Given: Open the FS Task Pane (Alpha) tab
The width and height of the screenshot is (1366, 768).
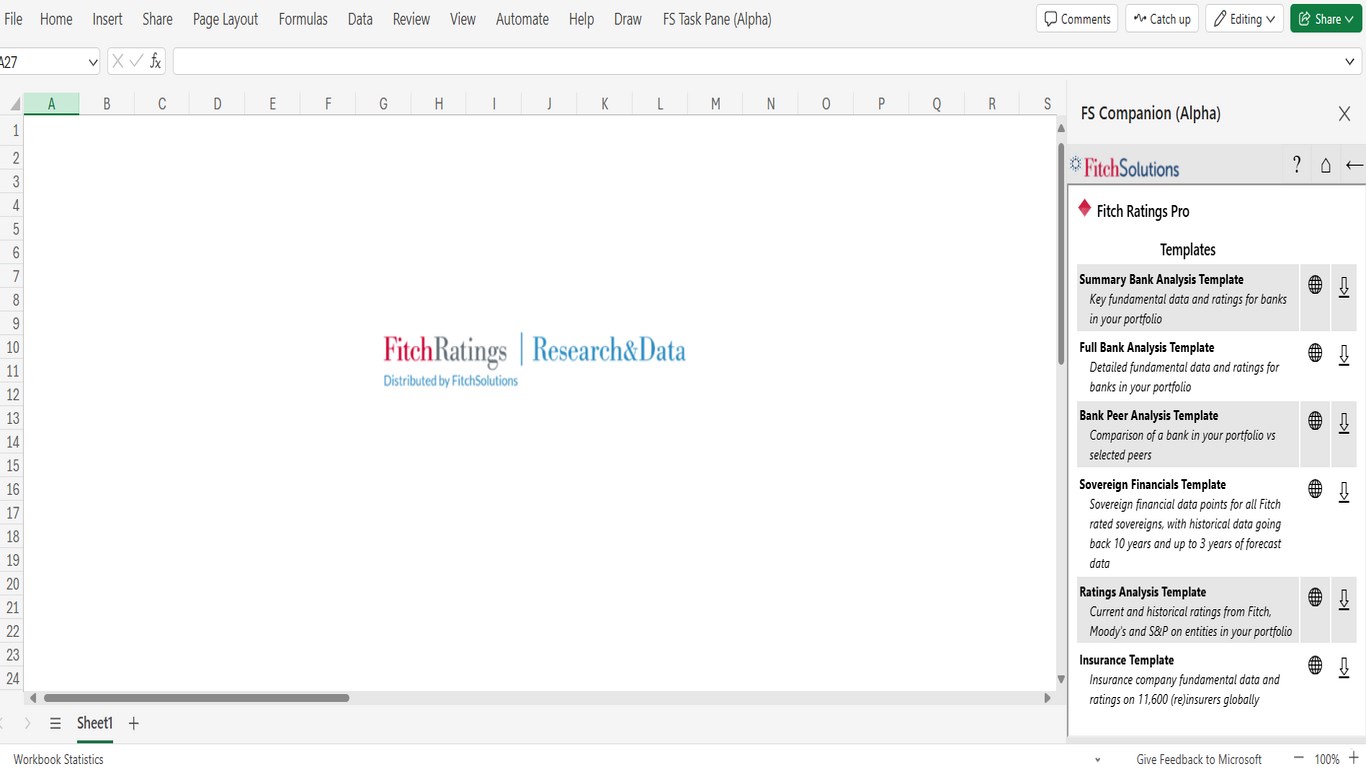Looking at the screenshot, I should 717,19.
